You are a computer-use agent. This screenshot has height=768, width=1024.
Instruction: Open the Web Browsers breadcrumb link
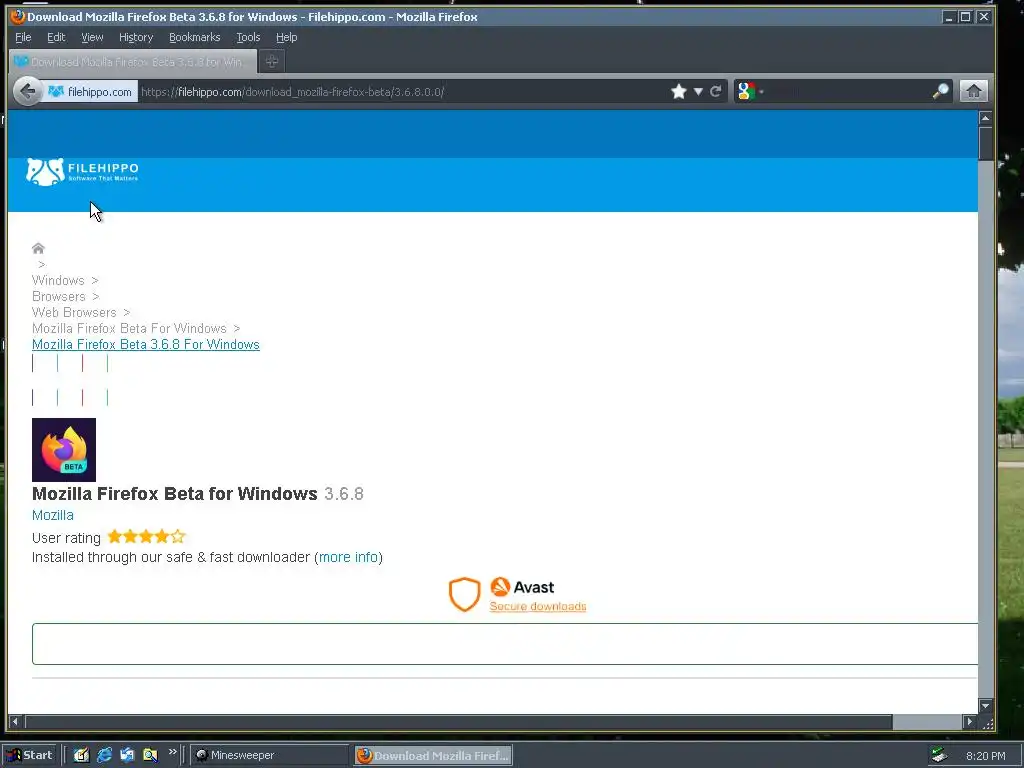(x=74, y=312)
